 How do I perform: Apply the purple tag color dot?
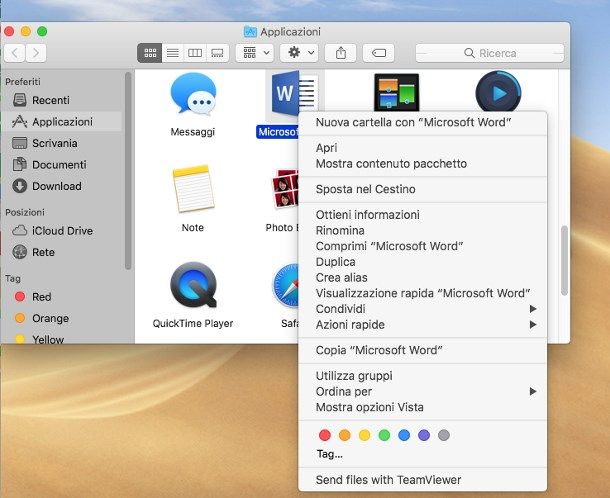[x=424, y=435]
